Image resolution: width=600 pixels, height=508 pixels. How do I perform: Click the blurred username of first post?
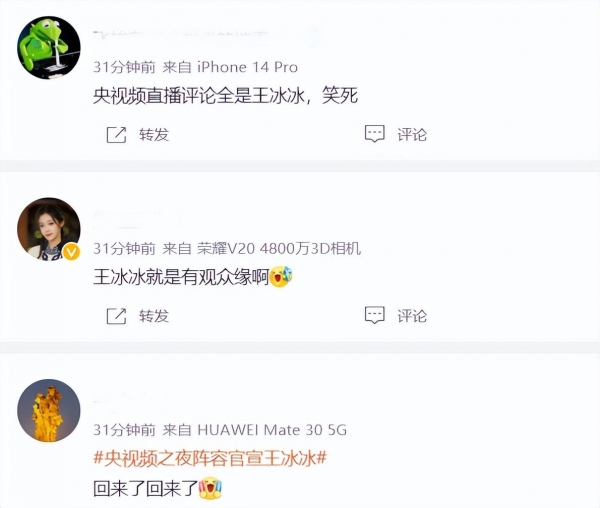182,33
